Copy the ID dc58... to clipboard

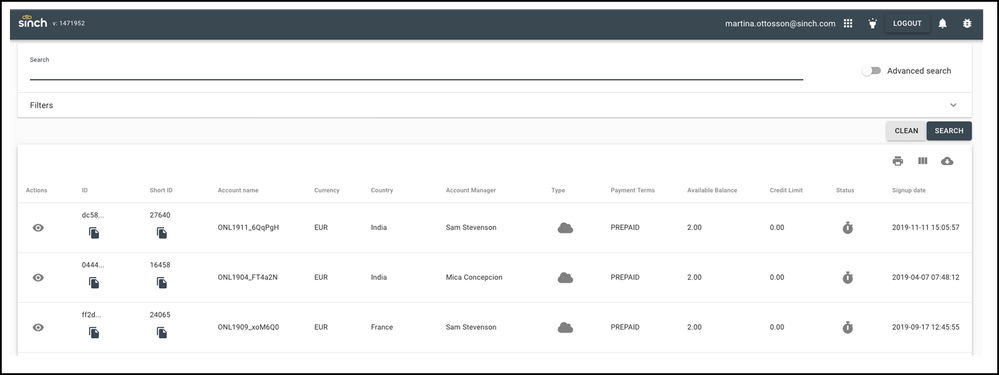(94, 233)
